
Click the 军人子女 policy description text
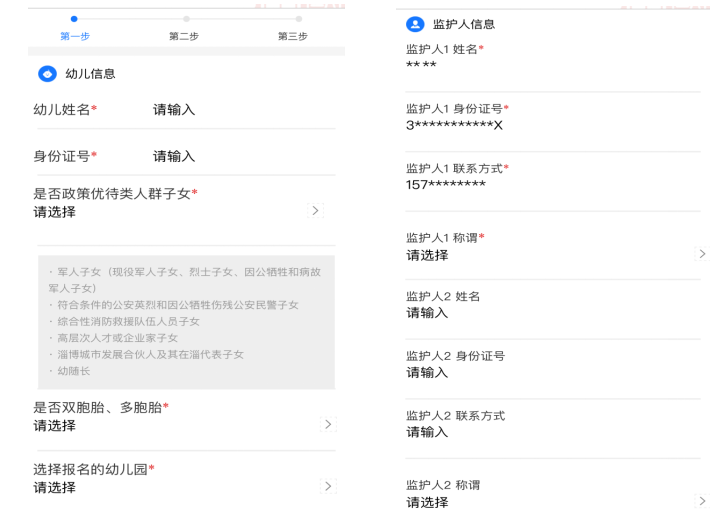(x=185, y=279)
